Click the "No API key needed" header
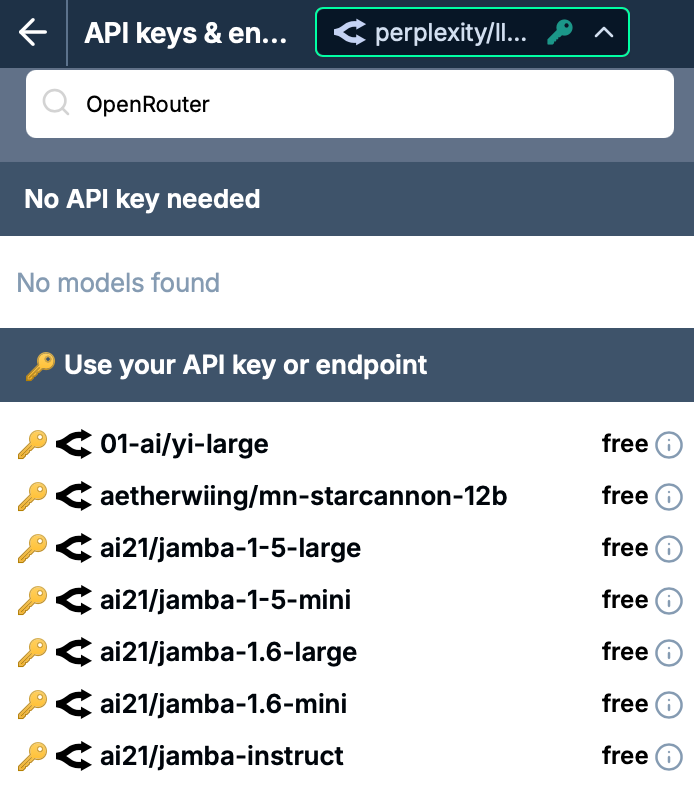694x788 pixels. click(142, 199)
